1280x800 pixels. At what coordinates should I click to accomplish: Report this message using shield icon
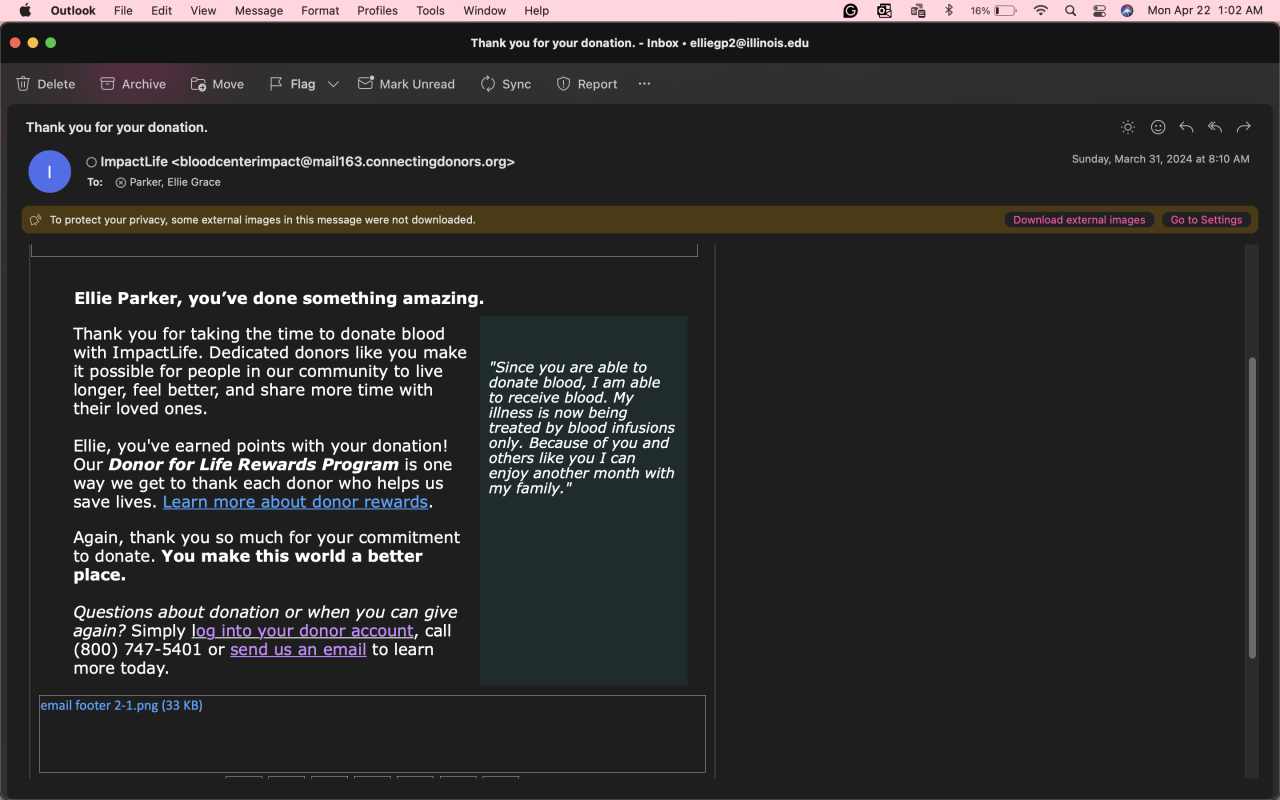tap(564, 84)
